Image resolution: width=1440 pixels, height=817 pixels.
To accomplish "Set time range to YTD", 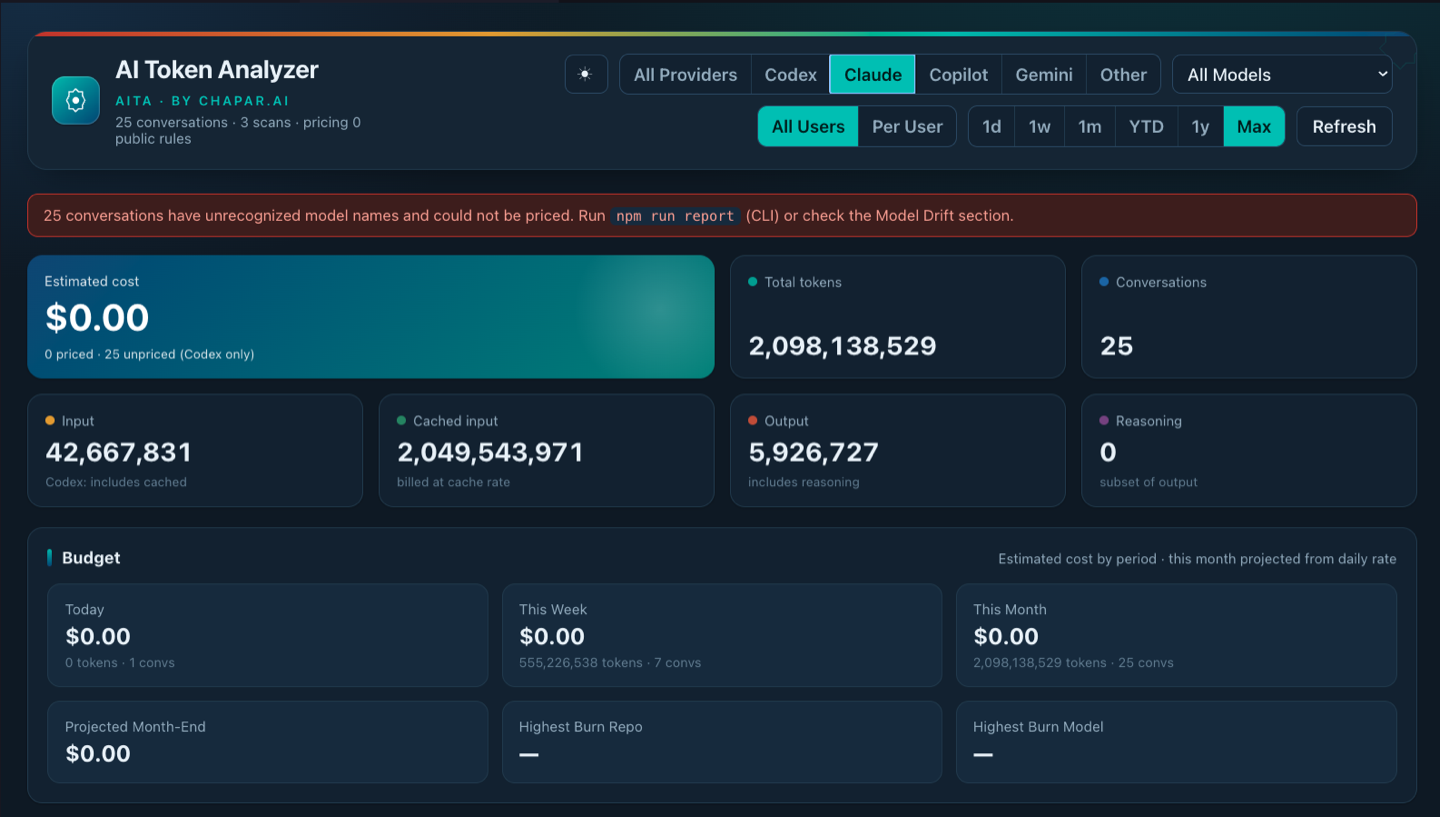I will coord(1146,127).
